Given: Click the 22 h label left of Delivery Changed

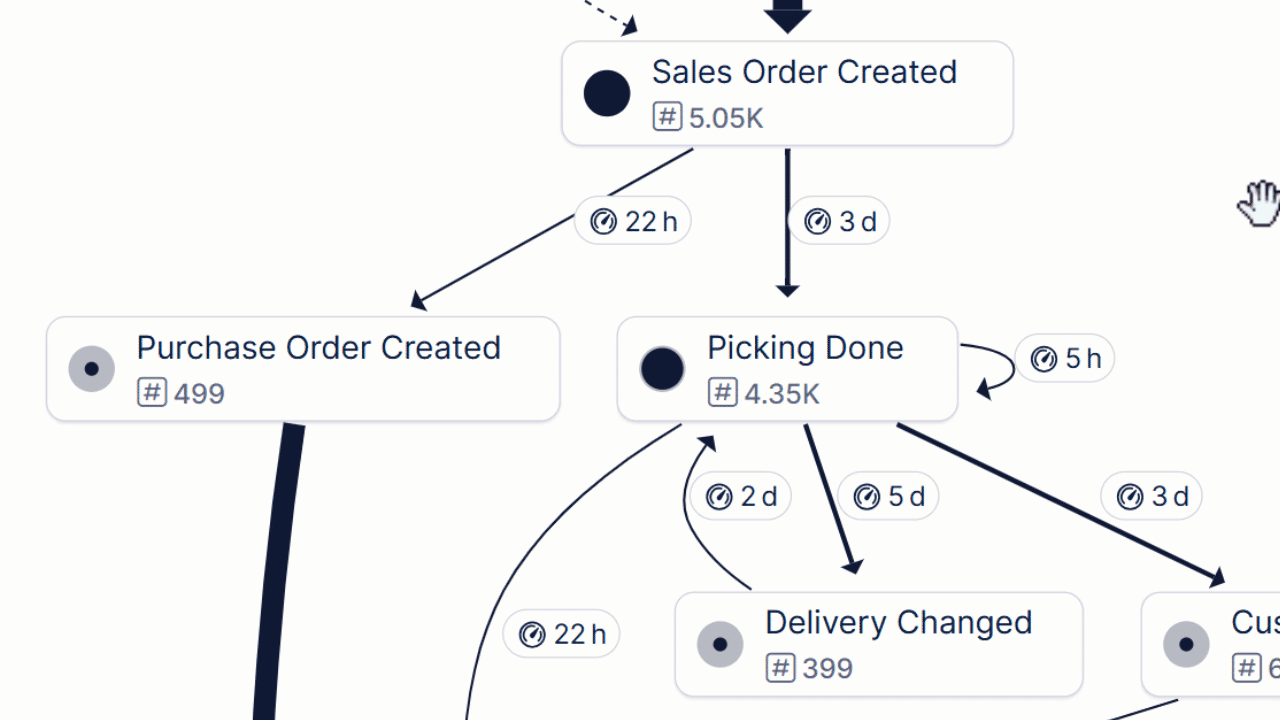Looking at the screenshot, I should tap(561, 634).
